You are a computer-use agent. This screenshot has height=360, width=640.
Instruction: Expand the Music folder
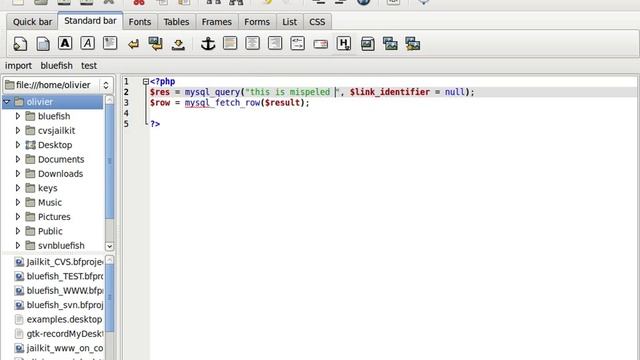point(18,202)
